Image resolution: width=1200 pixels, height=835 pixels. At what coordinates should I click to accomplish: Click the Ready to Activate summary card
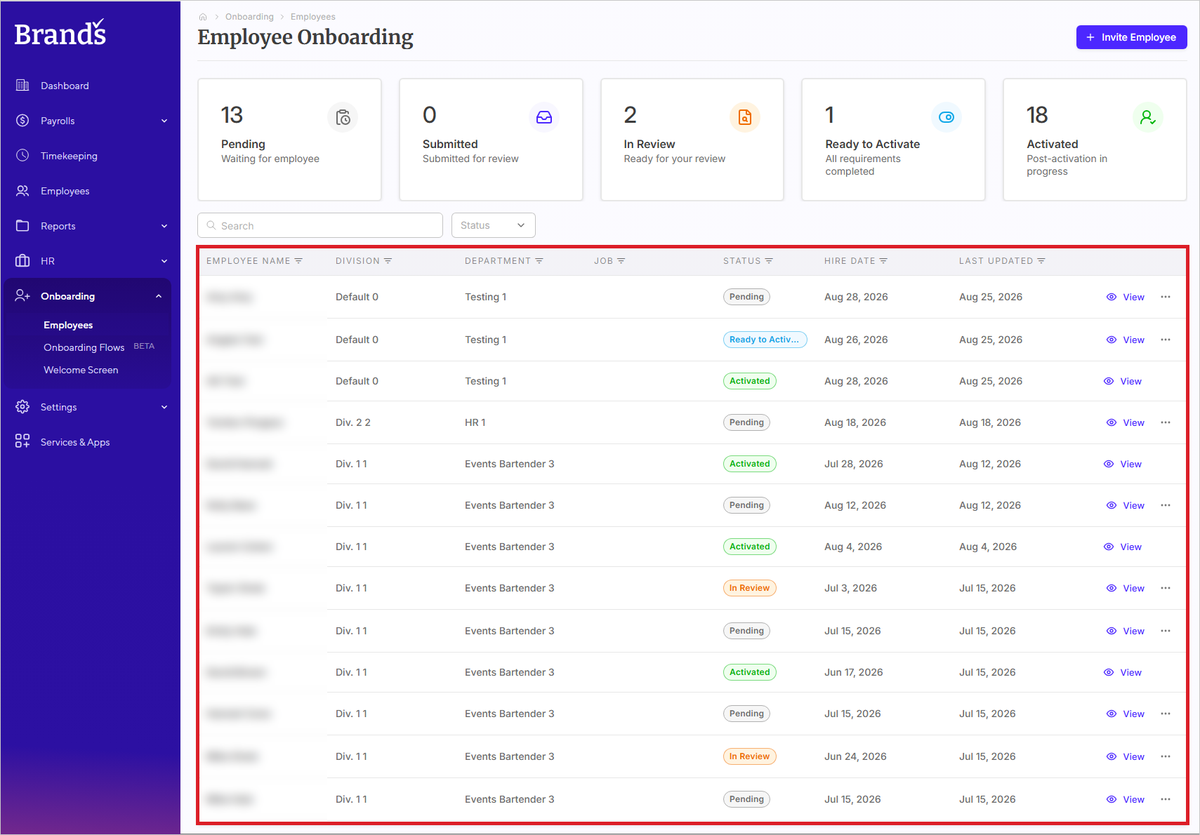(894, 140)
